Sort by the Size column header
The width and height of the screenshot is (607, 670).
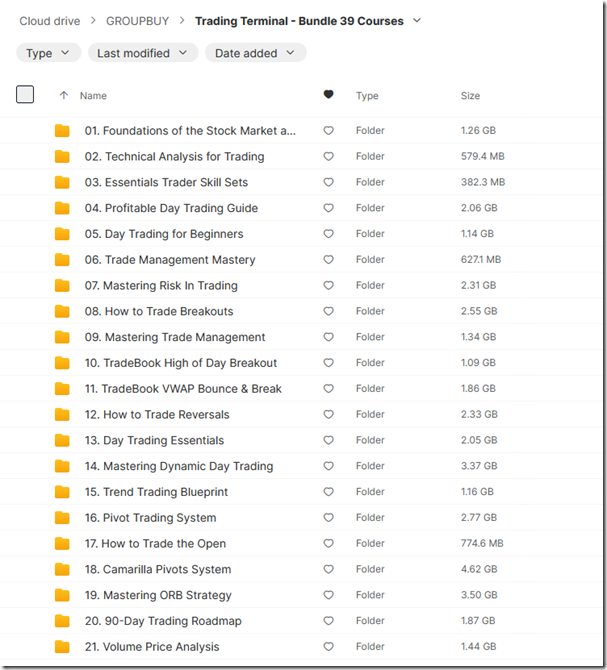tap(470, 96)
